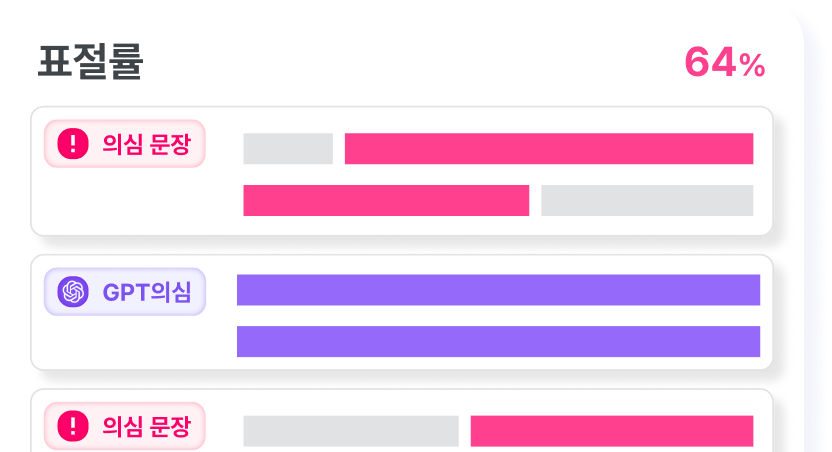Viewport: 832px width, 452px height.
Task: Pick the pink bar in the bottom 의심 문장 card
Action: tap(611, 431)
